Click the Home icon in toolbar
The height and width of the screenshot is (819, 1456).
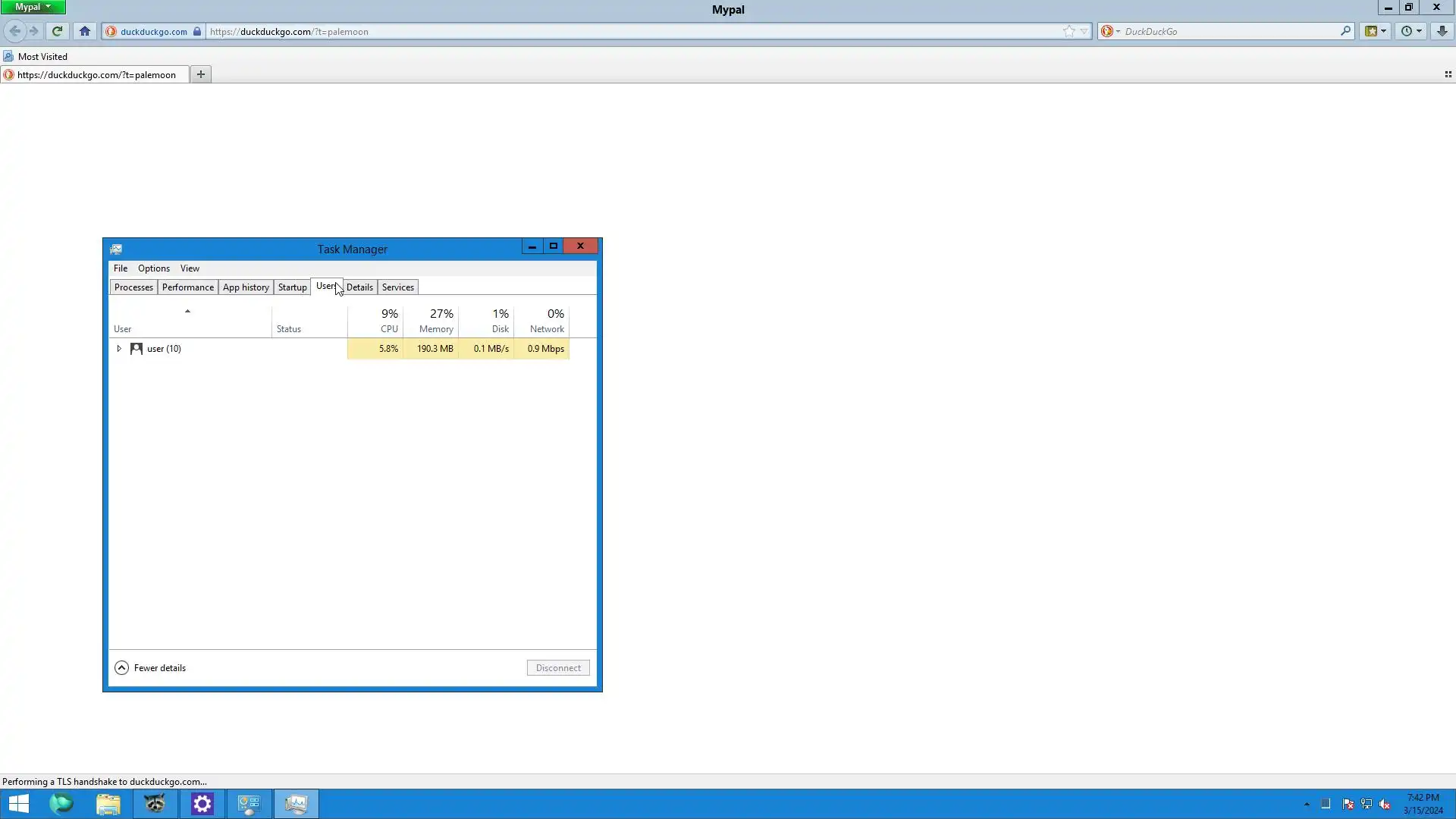[85, 31]
